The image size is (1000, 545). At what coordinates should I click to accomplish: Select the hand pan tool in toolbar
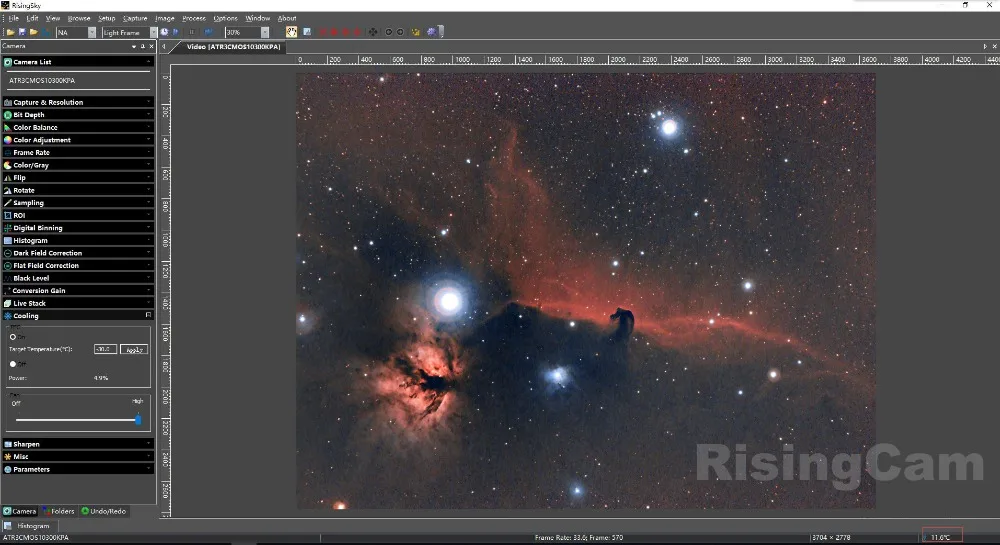coord(292,32)
